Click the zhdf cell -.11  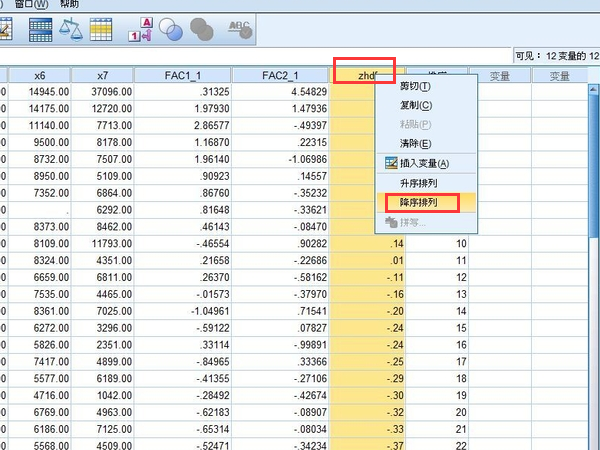pos(367,277)
